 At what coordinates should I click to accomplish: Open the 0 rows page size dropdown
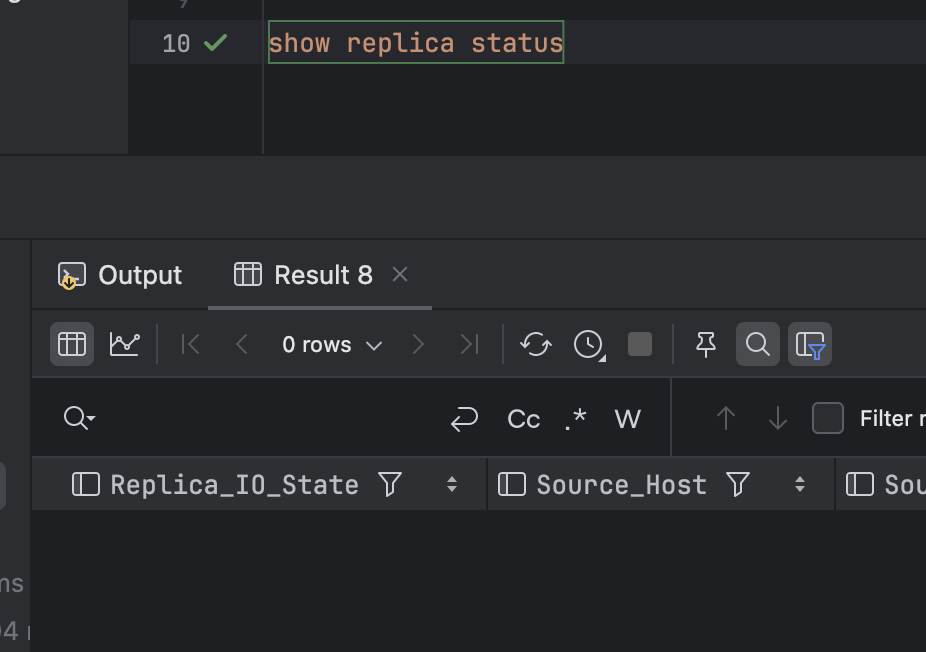[x=332, y=345]
